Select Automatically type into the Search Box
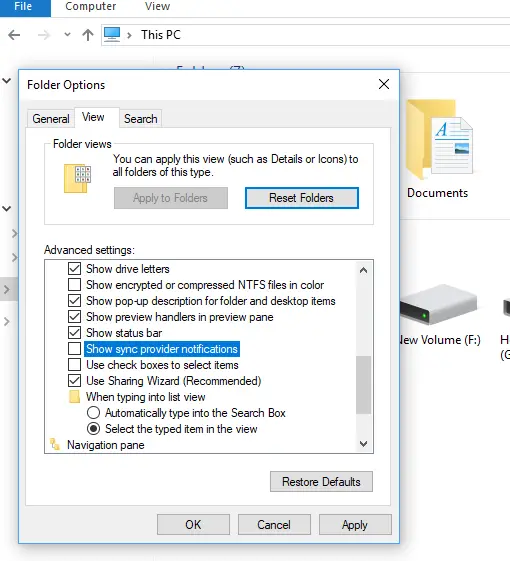The width and height of the screenshot is (510, 561). [x=93, y=413]
